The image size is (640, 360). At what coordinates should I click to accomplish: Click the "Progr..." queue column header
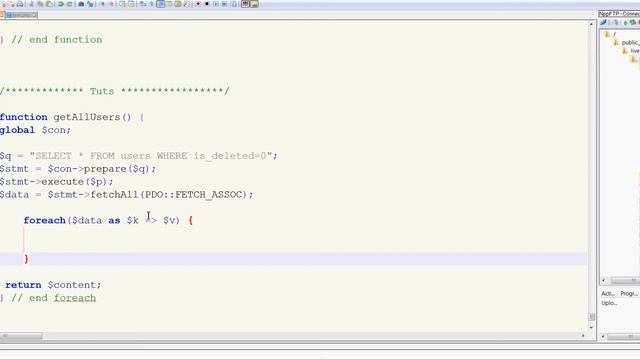click(x=629, y=293)
